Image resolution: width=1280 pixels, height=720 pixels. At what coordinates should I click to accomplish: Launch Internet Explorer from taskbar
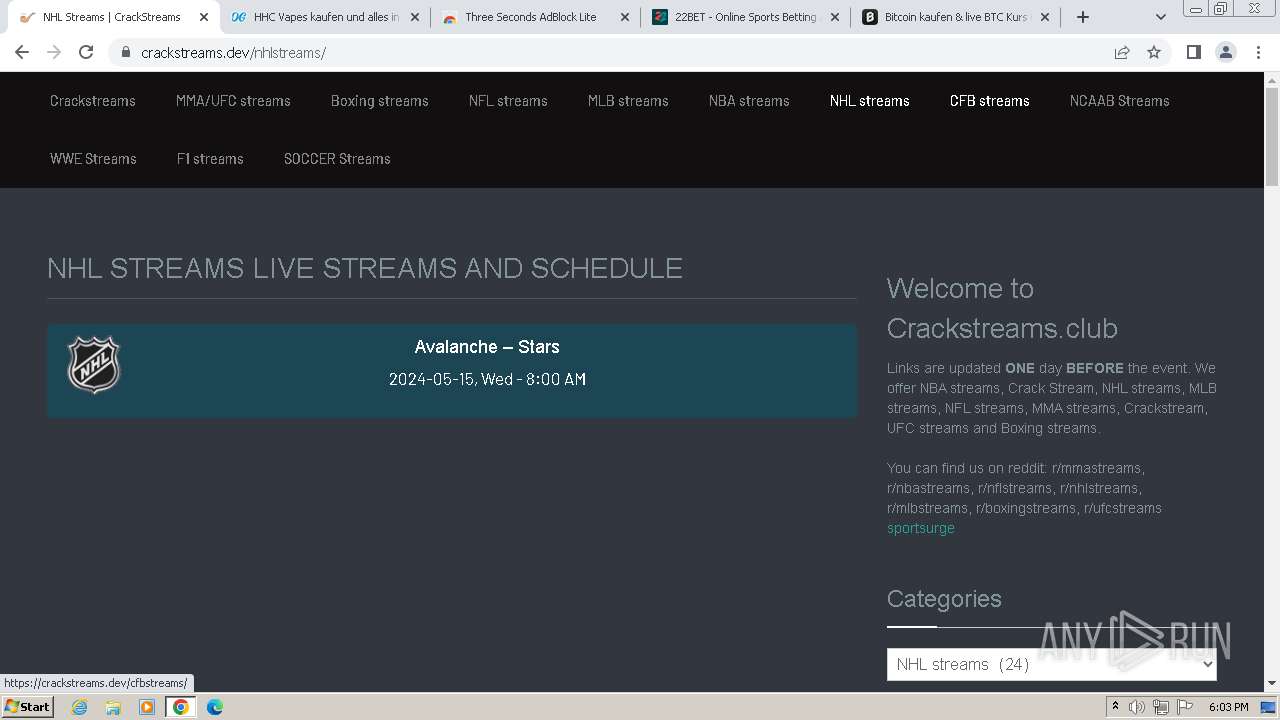tap(79, 707)
